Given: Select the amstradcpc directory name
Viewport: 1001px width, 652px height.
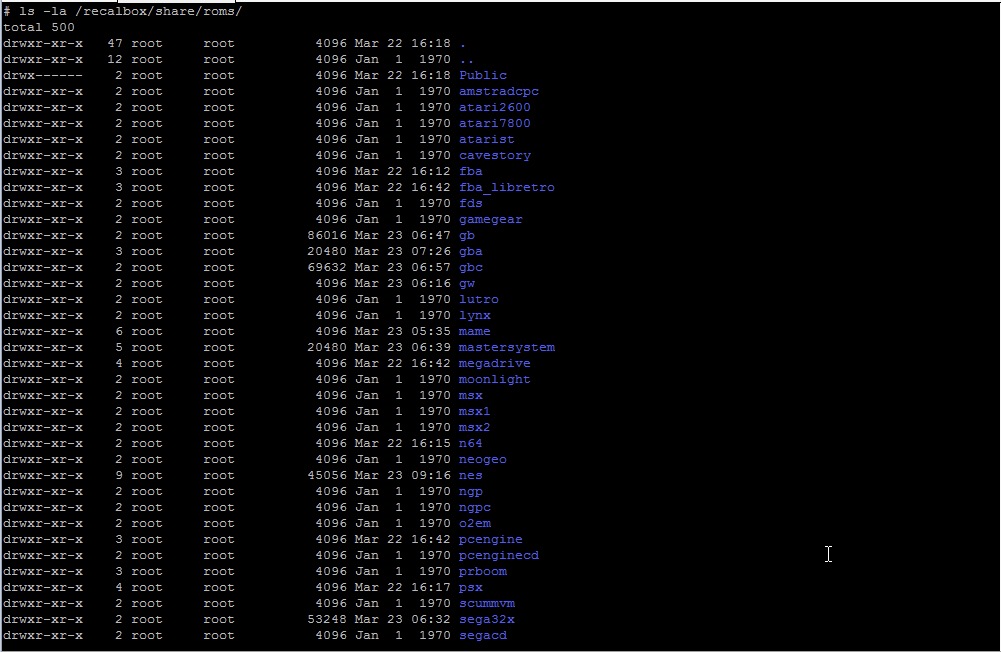Looking at the screenshot, I should coord(499,91).
